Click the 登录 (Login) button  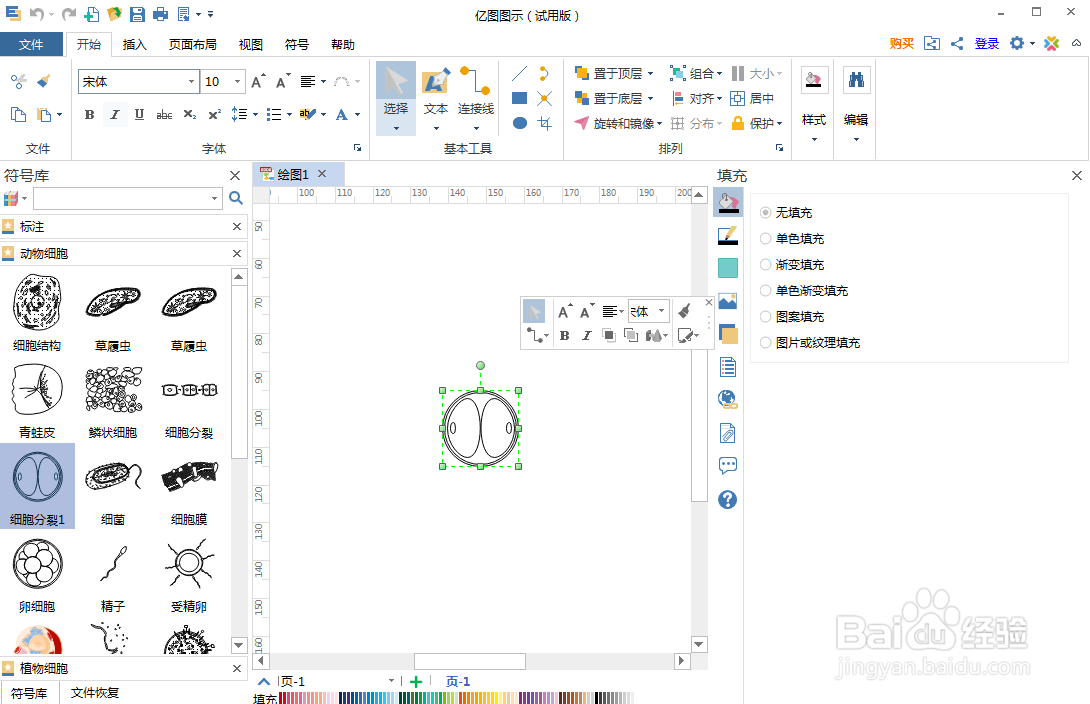click(x=986, y=44)
